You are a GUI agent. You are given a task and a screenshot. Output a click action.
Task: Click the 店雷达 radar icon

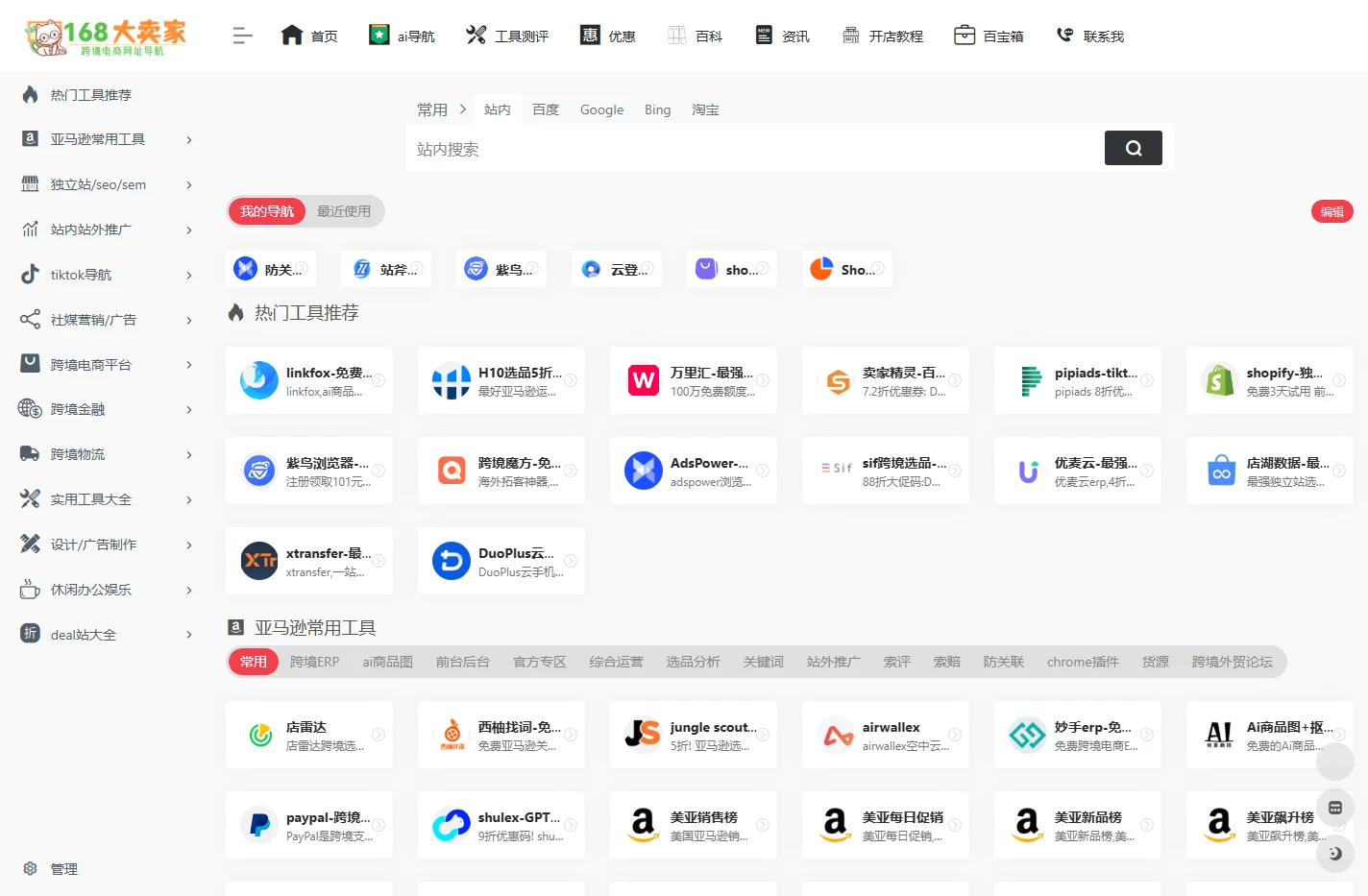click(x=259, y=735)
